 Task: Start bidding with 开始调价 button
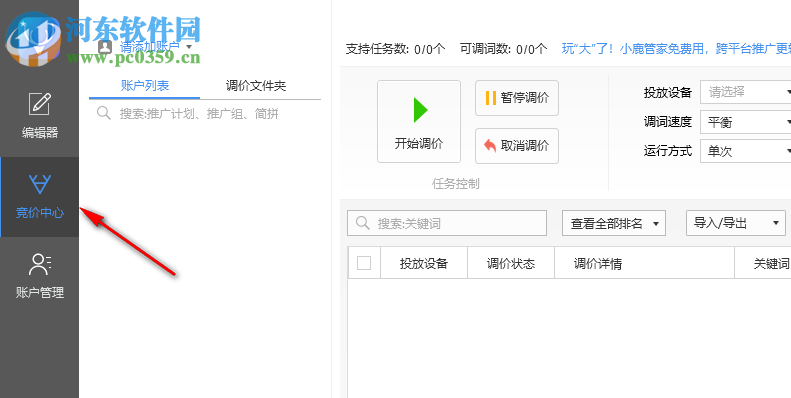coord(419,122)
